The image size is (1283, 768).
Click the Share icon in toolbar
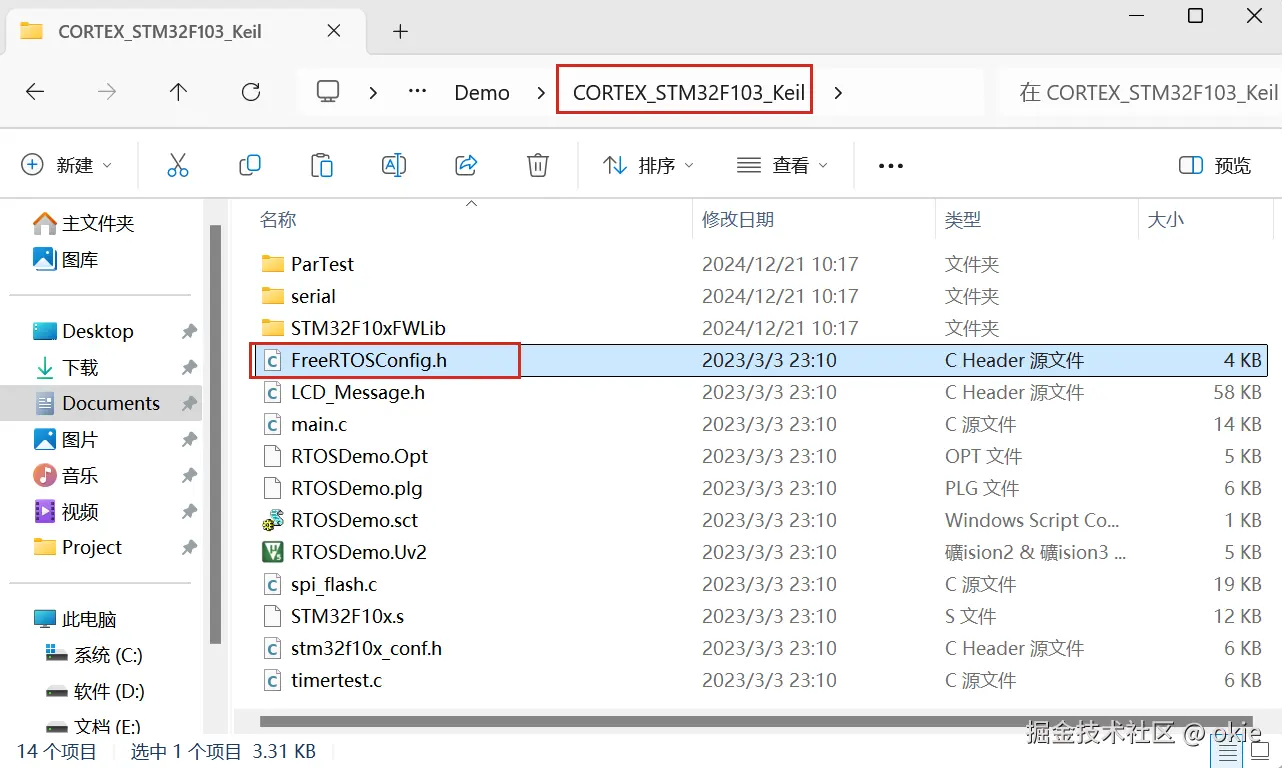(466, 165)
